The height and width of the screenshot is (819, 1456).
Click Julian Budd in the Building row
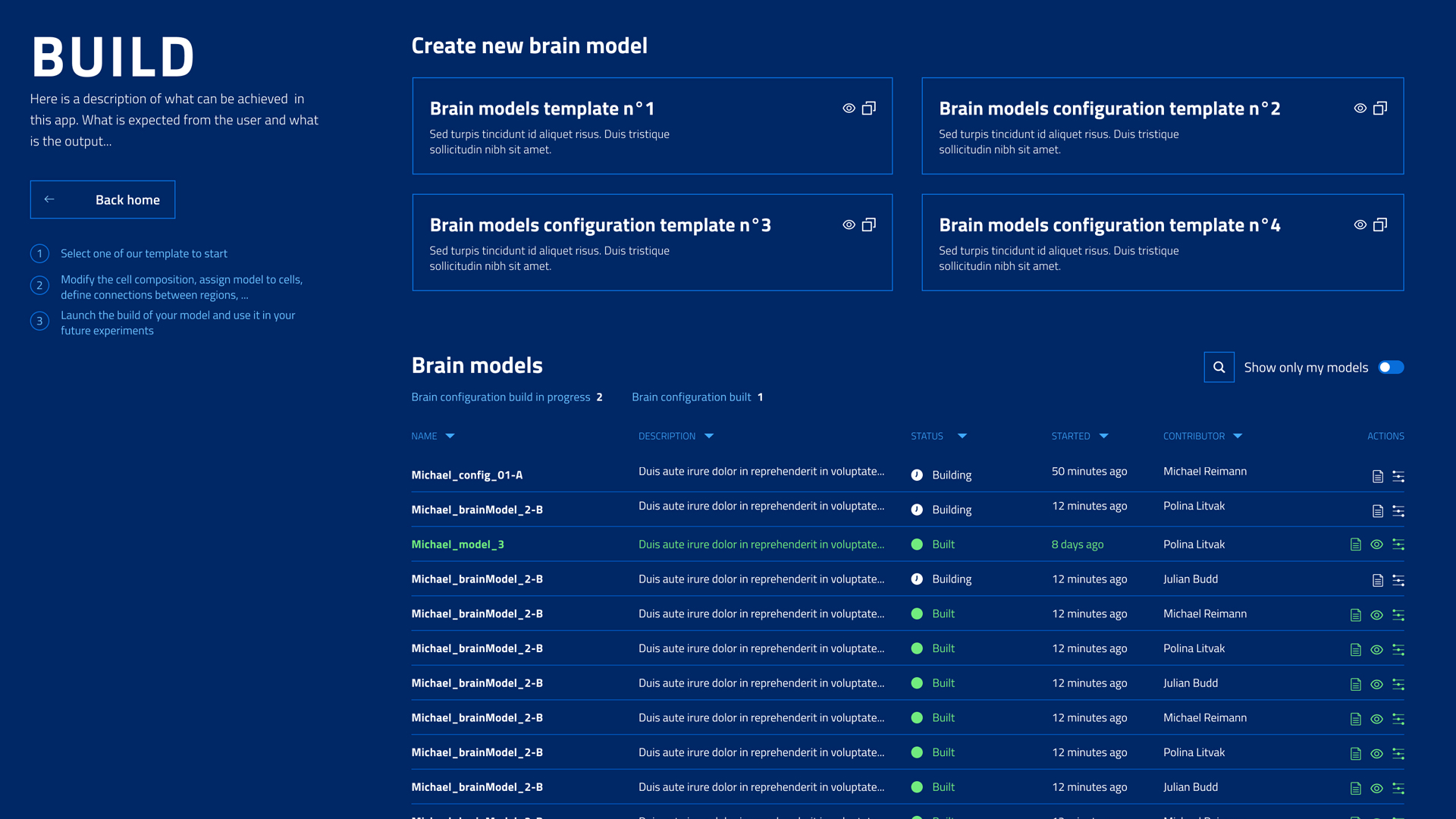tap(1191, 579)
